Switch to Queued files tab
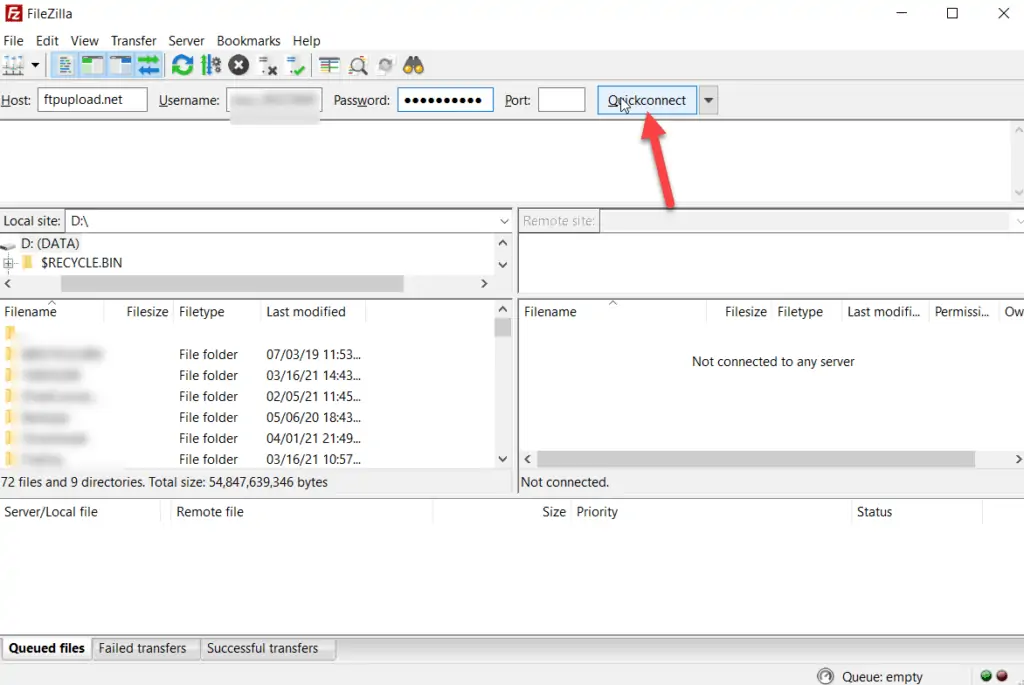Screen dimensions: 1024x685 click(x=46, y=648)
